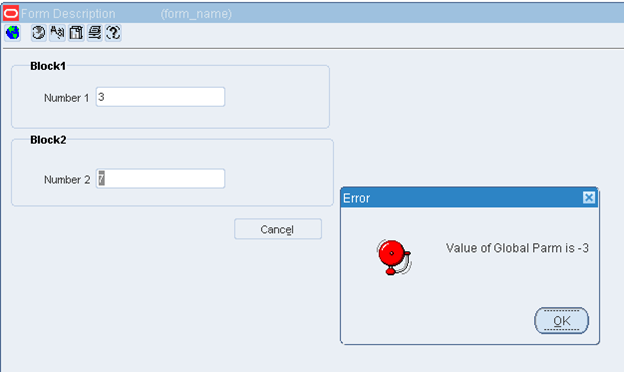Click the 'Number 2' label
Viewport: 624px width, 372px height.
click(67, 180)
